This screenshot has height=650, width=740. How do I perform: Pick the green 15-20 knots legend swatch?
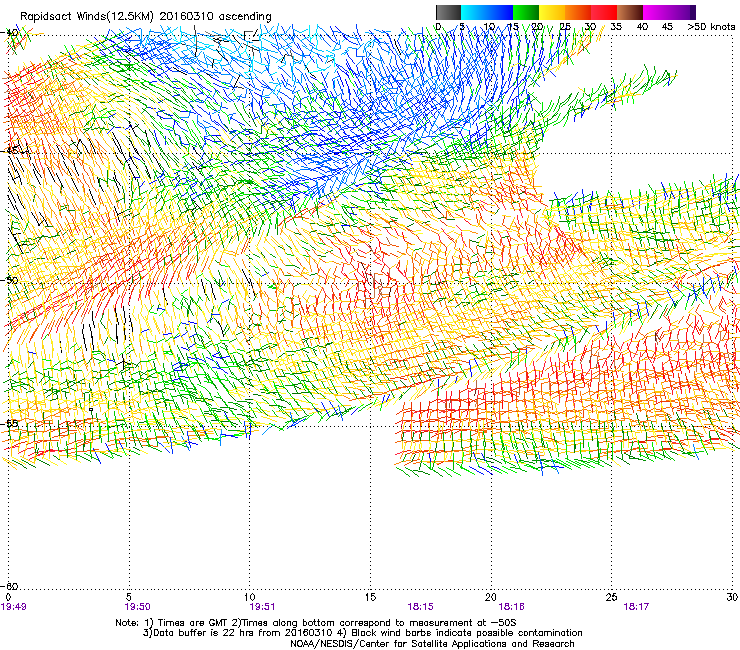point(526,12)
